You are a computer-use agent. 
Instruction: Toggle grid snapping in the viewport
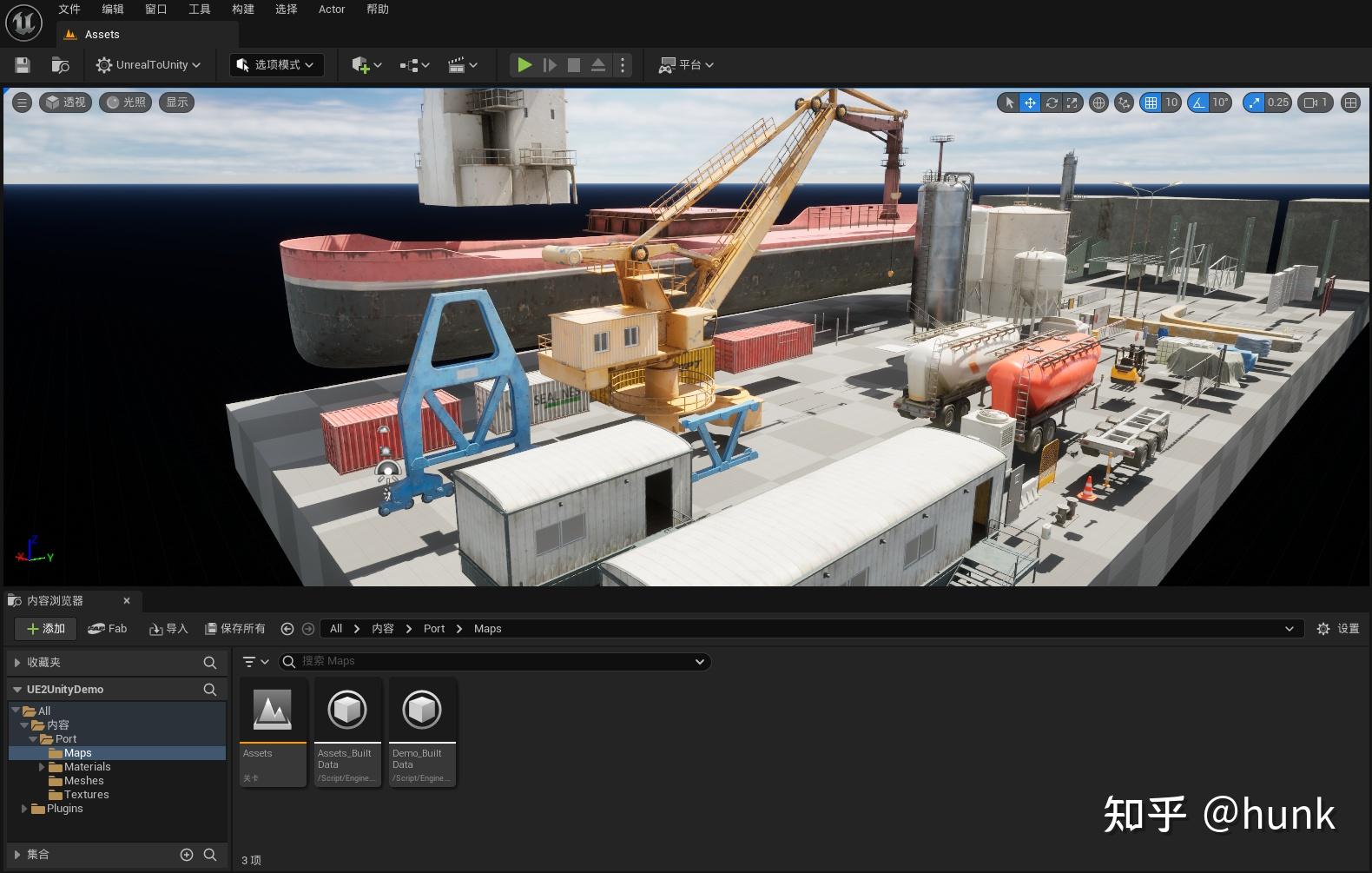point(1151,103)
